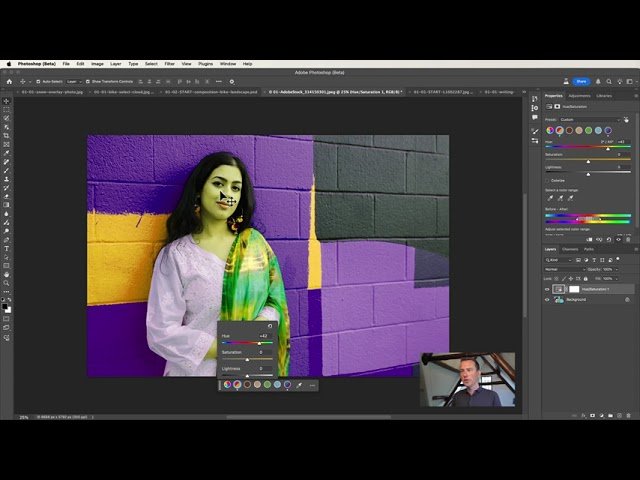Open the Apple menu

coord(9,64)
